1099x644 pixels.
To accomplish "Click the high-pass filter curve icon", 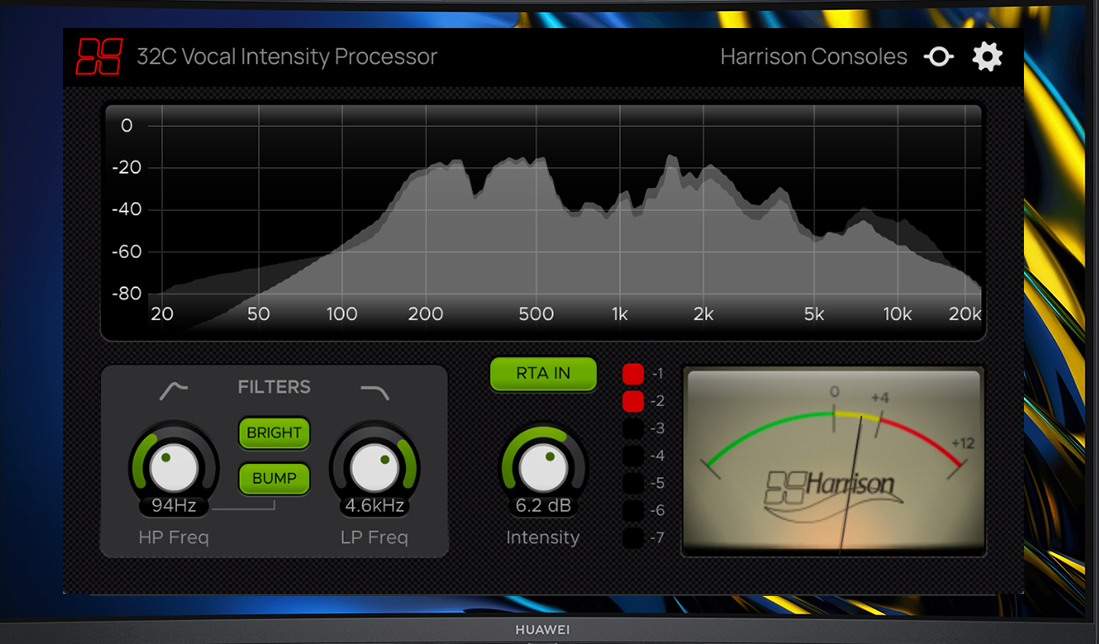I will 173,389.
